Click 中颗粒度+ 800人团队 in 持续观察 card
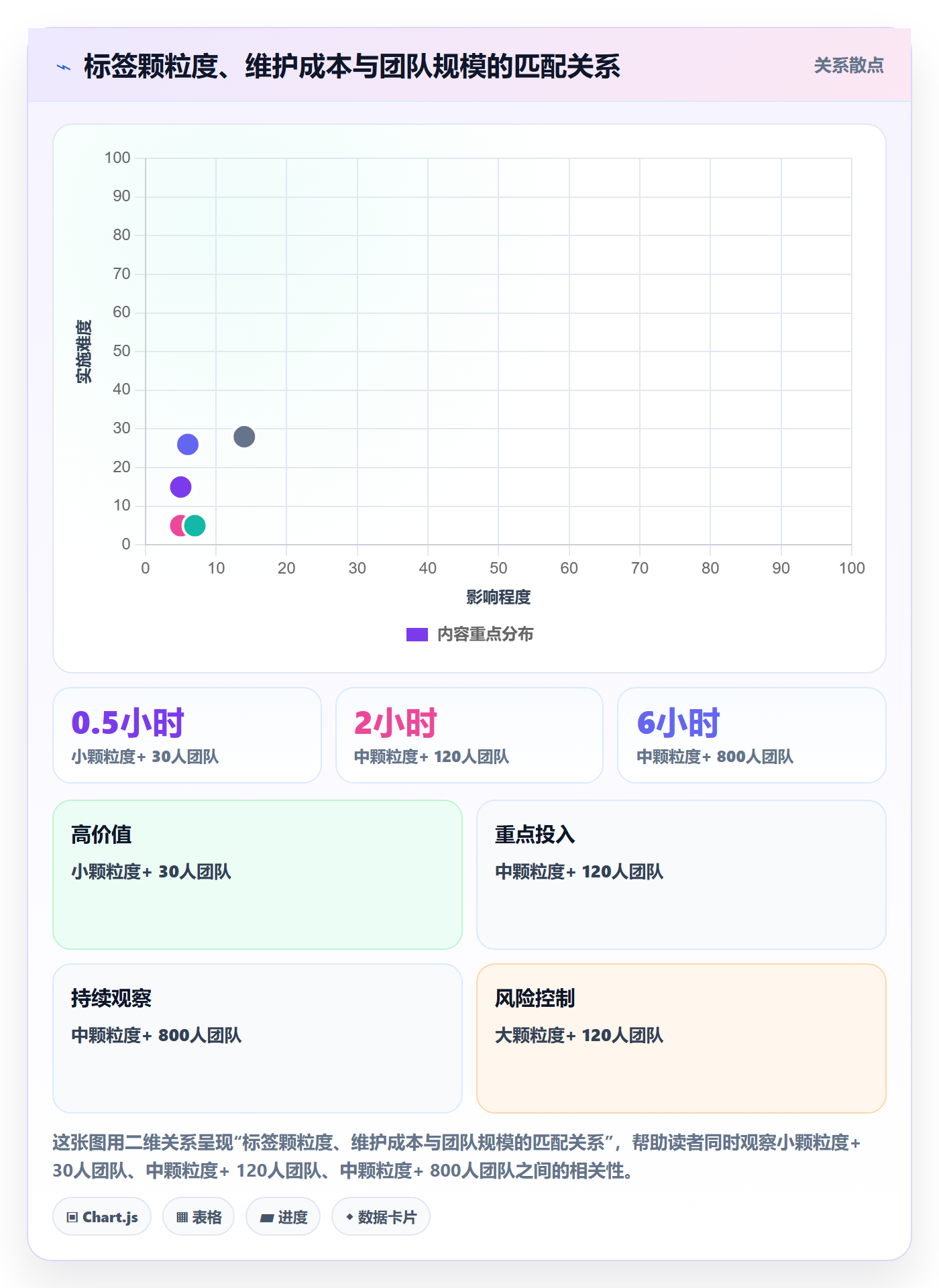This screenshot has width=939, height=1288. coord(156,1035)
